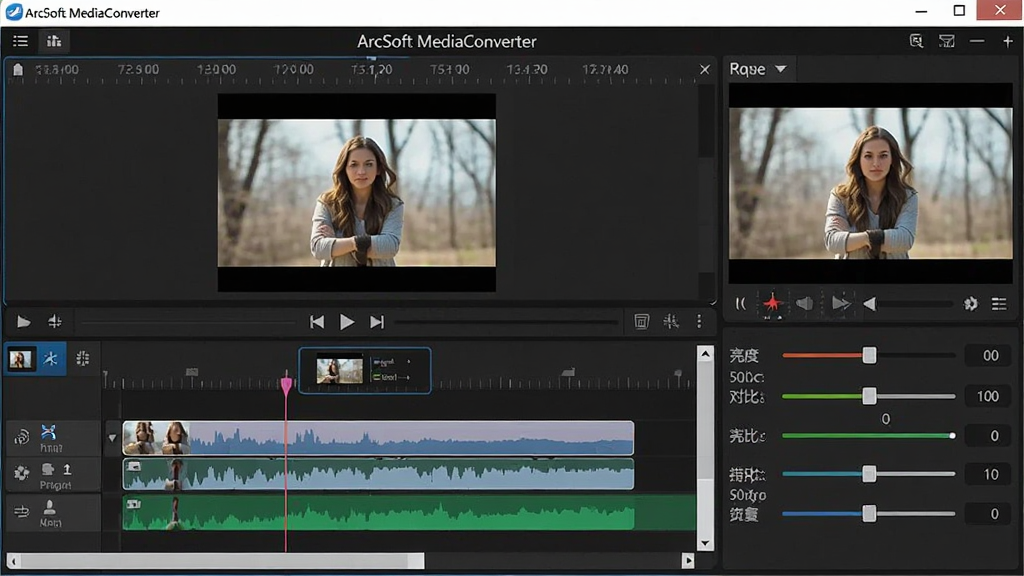Click the horizontal timeline scrollbar thumb
The height and width of the screenshot is (576, 1024).
[x=222, y=560]
